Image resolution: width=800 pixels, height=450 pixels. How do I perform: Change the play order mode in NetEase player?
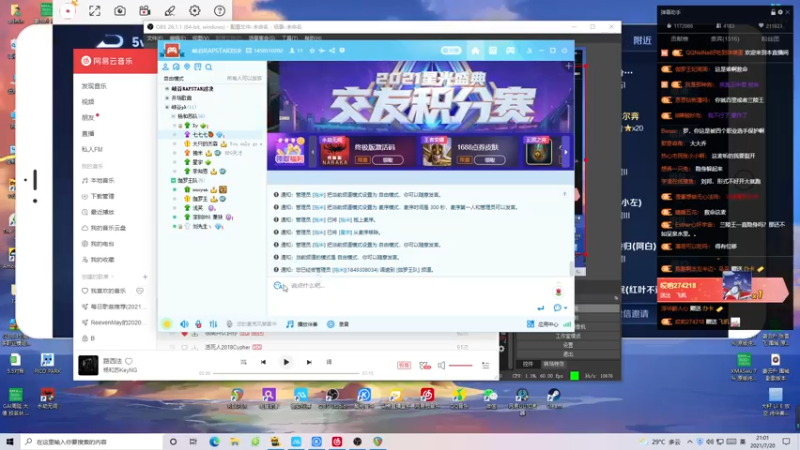[x=243, y=362]
